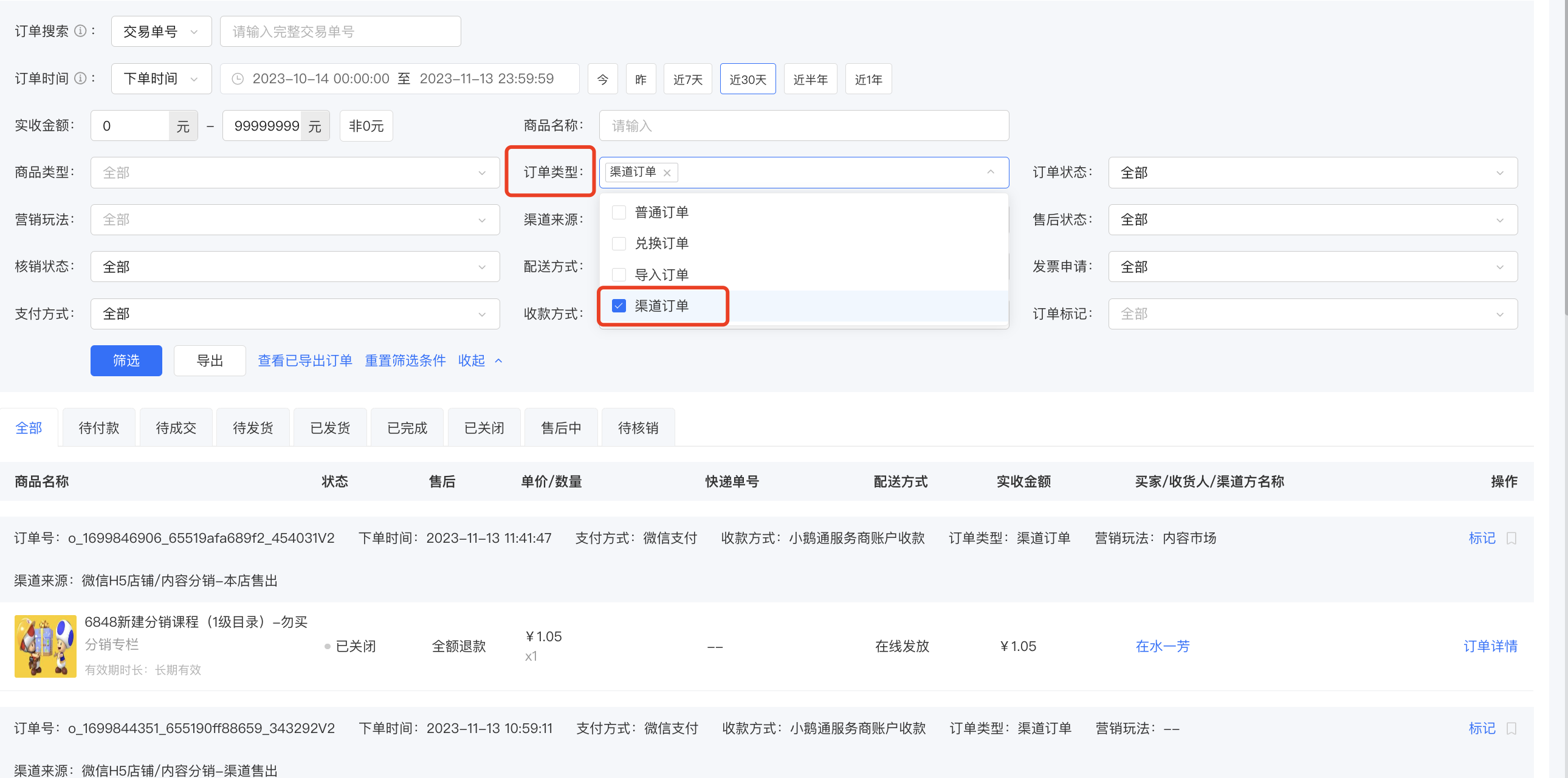1568x778 pixels.
Task: Collapse the 订单类型 dropdown using up arrow
Action: [x=991, y=172]
